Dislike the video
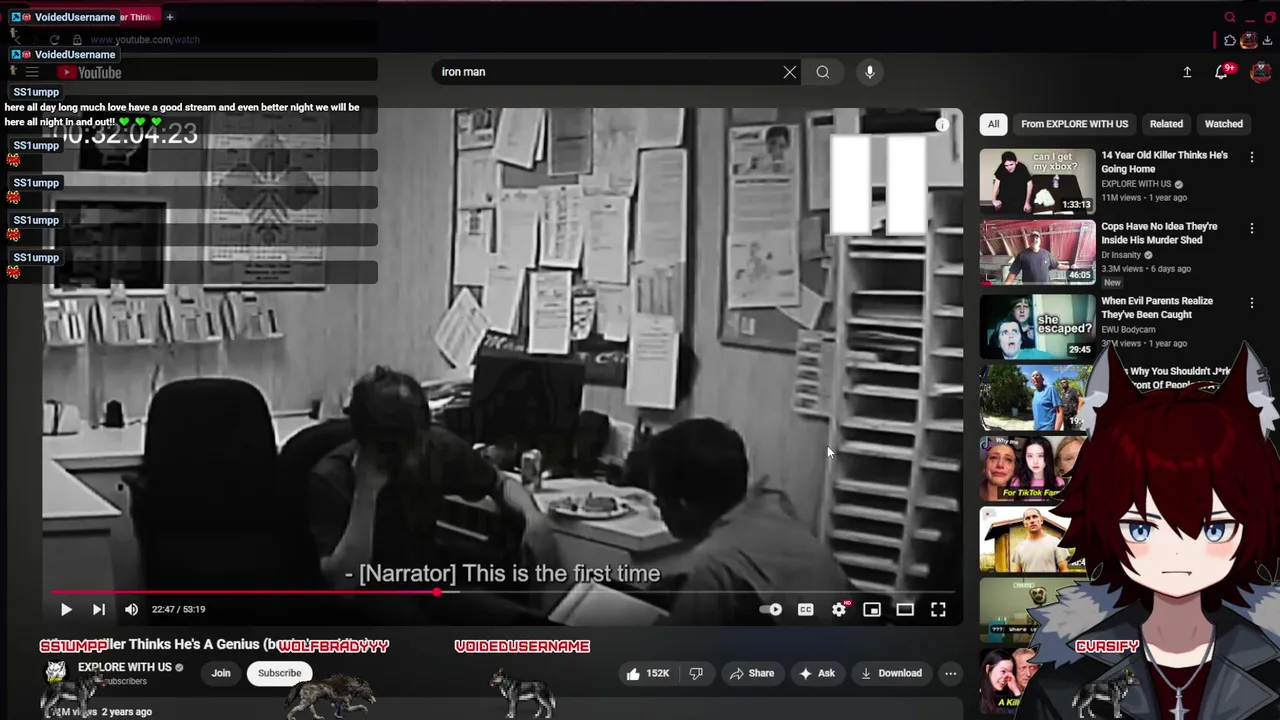The width and height of the screenshot is (1280, 720). pyautogui.click(x=696, y=673)
